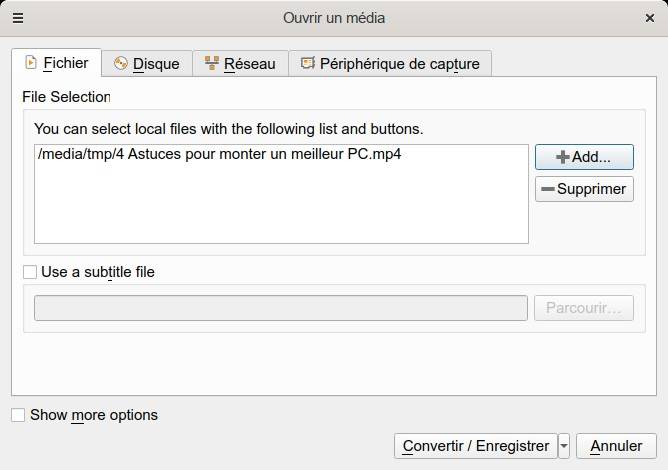Viewport: 668px width, 470px height.
Task: Click the Parcourir browse button
Action: pos(584,308)
